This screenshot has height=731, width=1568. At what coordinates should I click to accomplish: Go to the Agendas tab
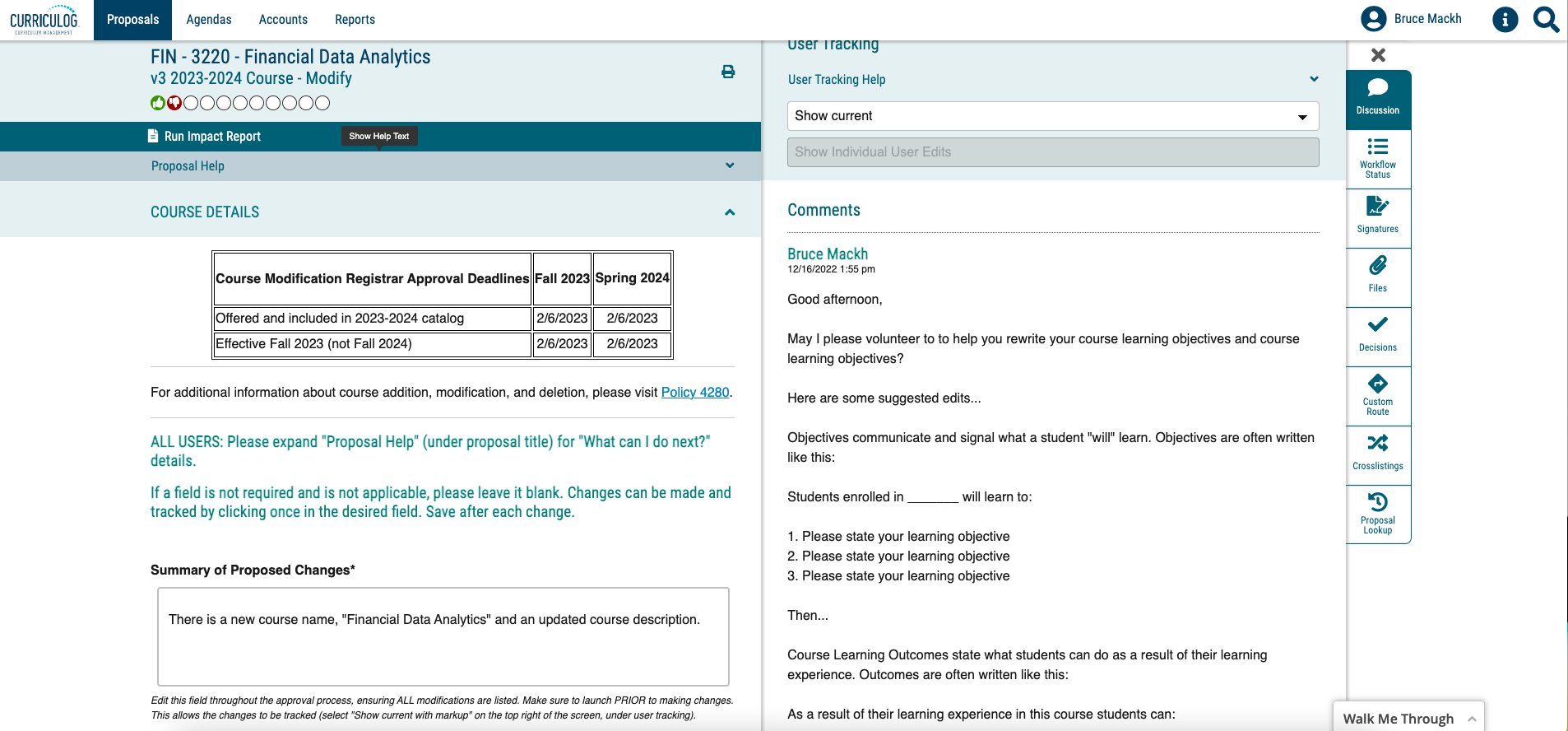209,20
